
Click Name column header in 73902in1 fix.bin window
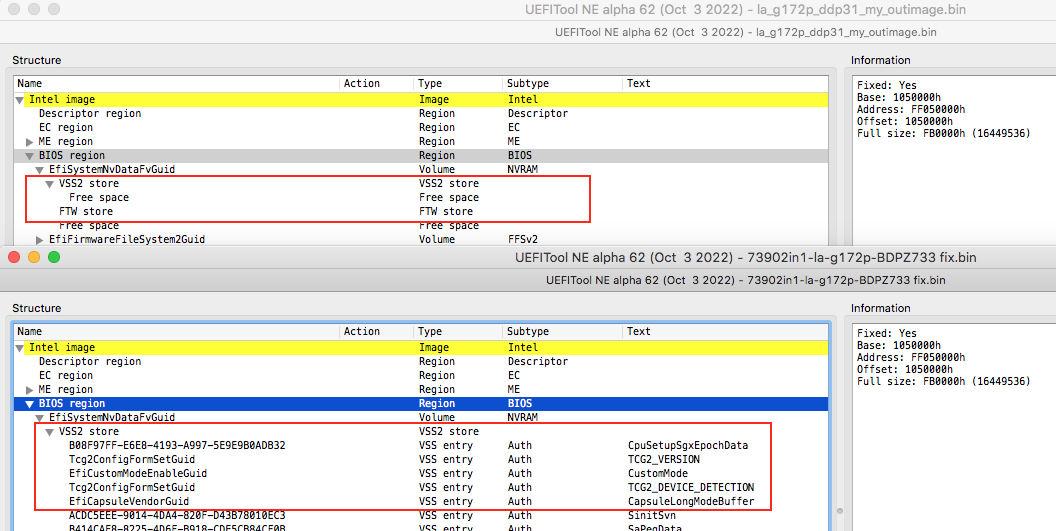click(x=177, y=332)
